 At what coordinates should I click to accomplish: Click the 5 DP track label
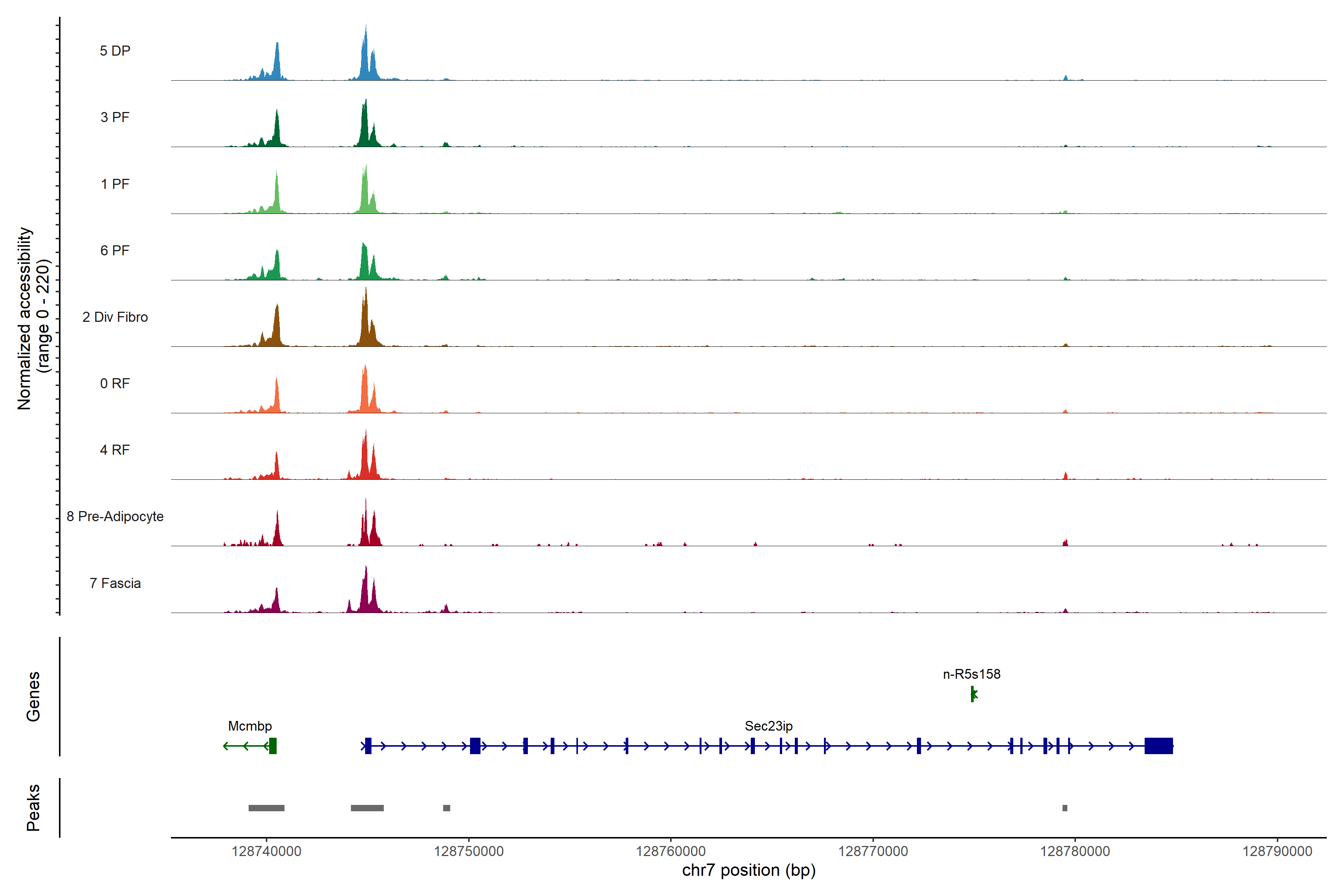(115, 51)
